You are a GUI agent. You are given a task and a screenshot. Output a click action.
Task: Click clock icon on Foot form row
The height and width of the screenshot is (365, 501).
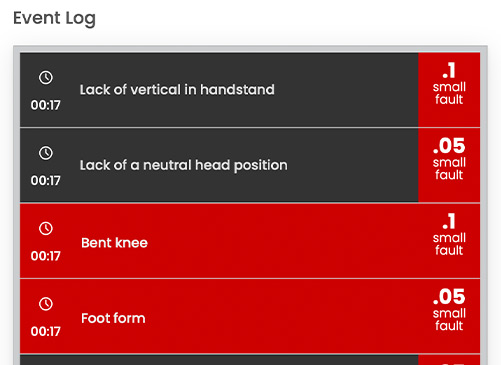pyautogui.click(x=46, y=304)
